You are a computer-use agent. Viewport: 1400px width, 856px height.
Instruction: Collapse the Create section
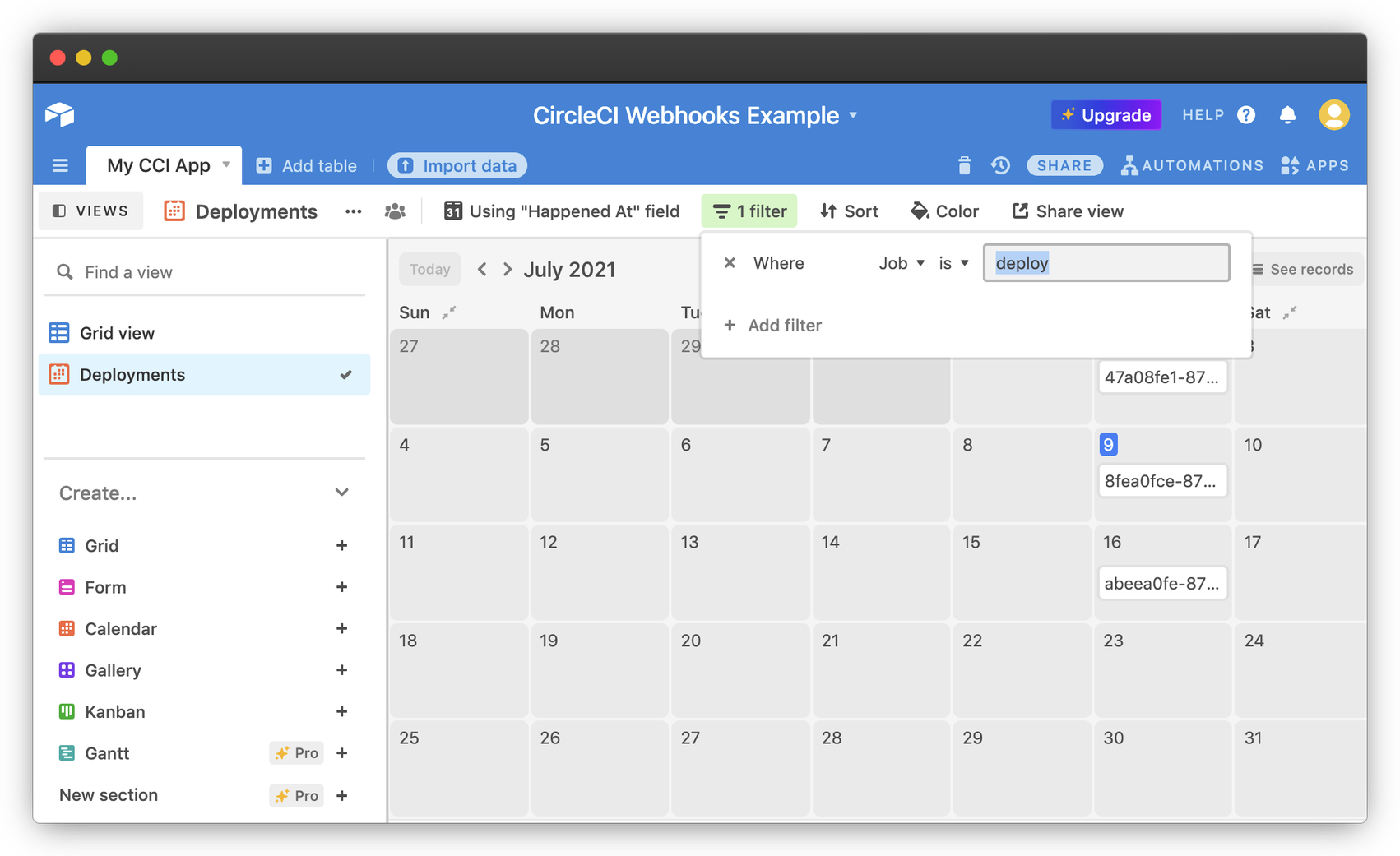click(341, 493)
